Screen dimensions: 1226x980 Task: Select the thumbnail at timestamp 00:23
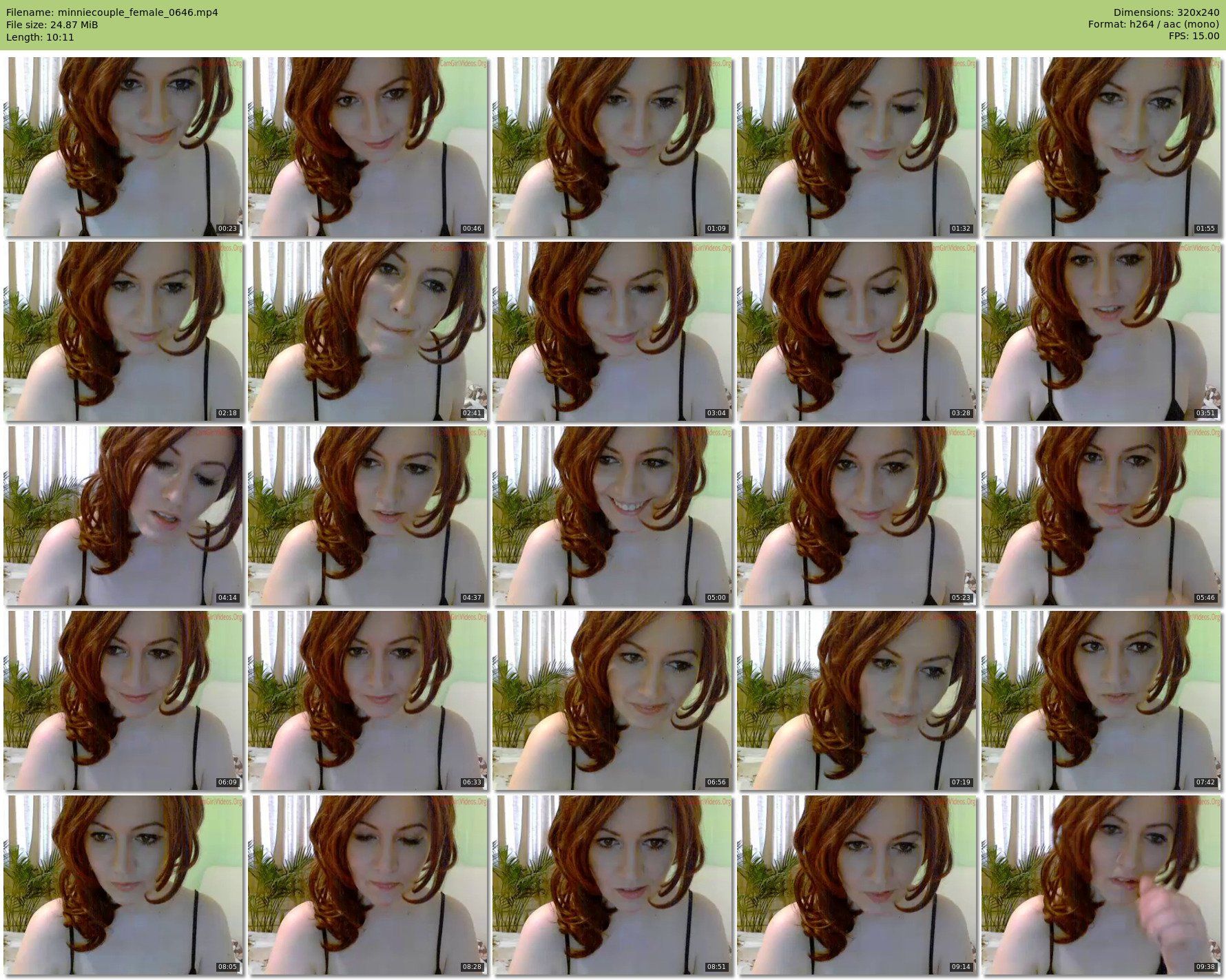(x=123, y=147)
